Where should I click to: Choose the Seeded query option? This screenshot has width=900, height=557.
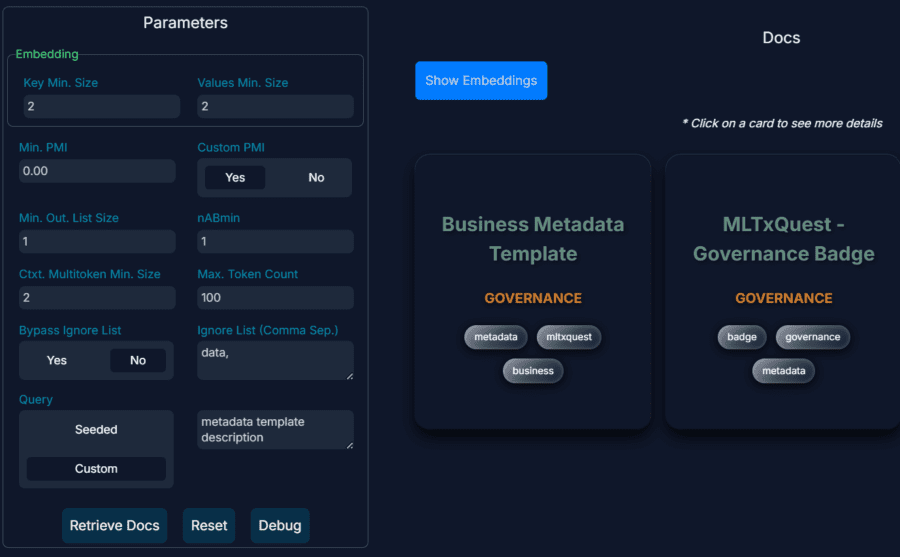[96, 430]
